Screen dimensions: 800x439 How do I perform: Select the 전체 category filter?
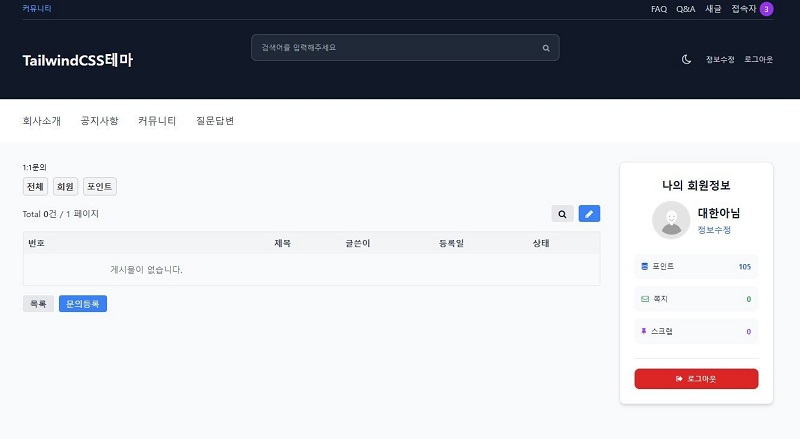(x=35, y=186)
